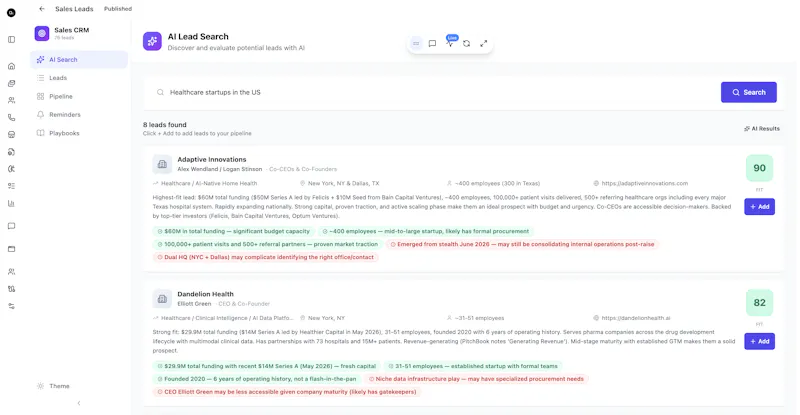Viewport: 800px width, 415px height.
Task: Go back using the arrow beside Sales Leads
Action: click(42, 9)
